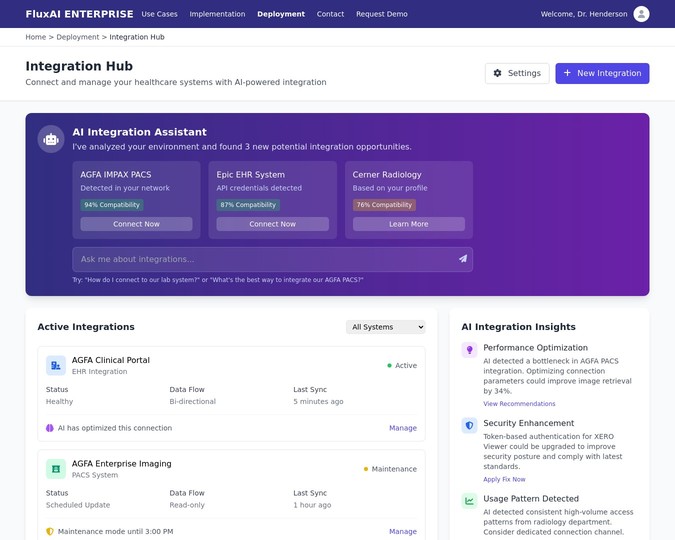Click the Active status label
Viewport: 675px width, 540px height.
pos(406,366)
